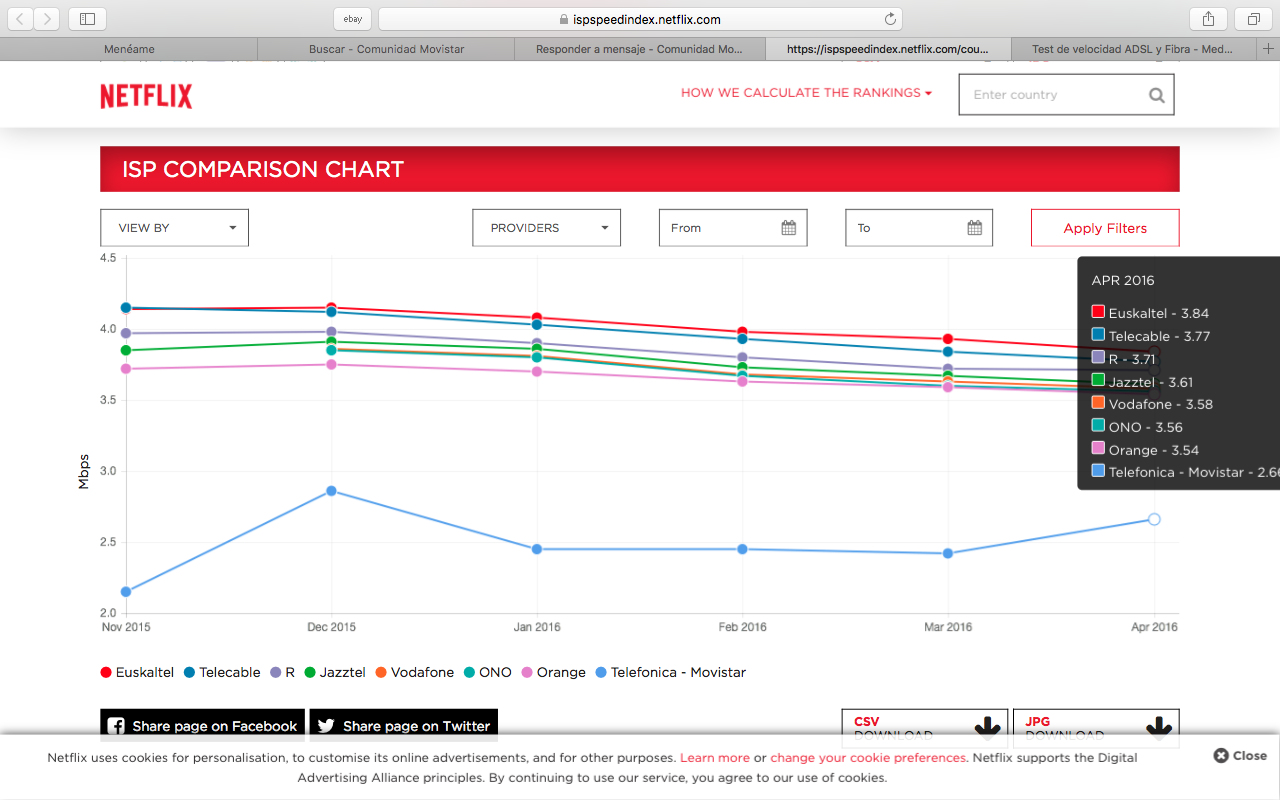The width and height of the screenshot is (1280, 800).
Task: Show all tabs overview
Action: (1253, 19)
